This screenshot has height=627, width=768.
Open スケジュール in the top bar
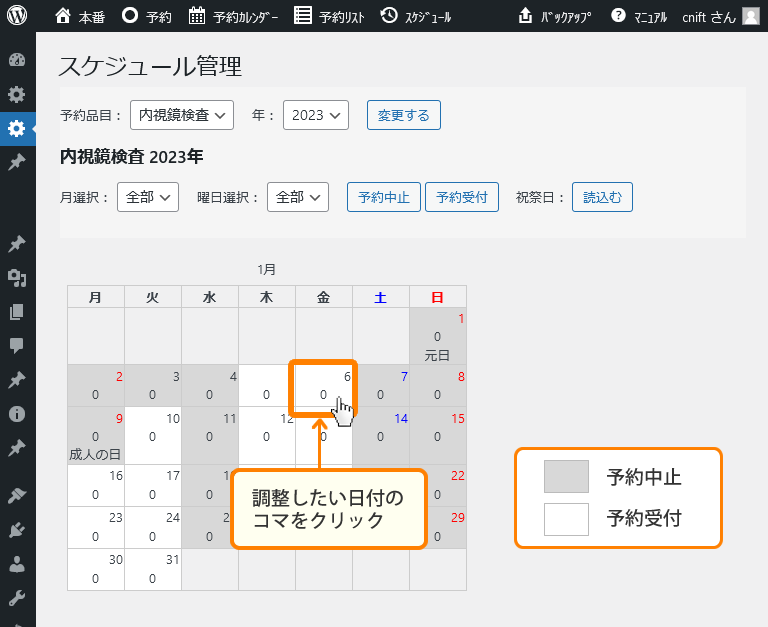tap(416, 16)
